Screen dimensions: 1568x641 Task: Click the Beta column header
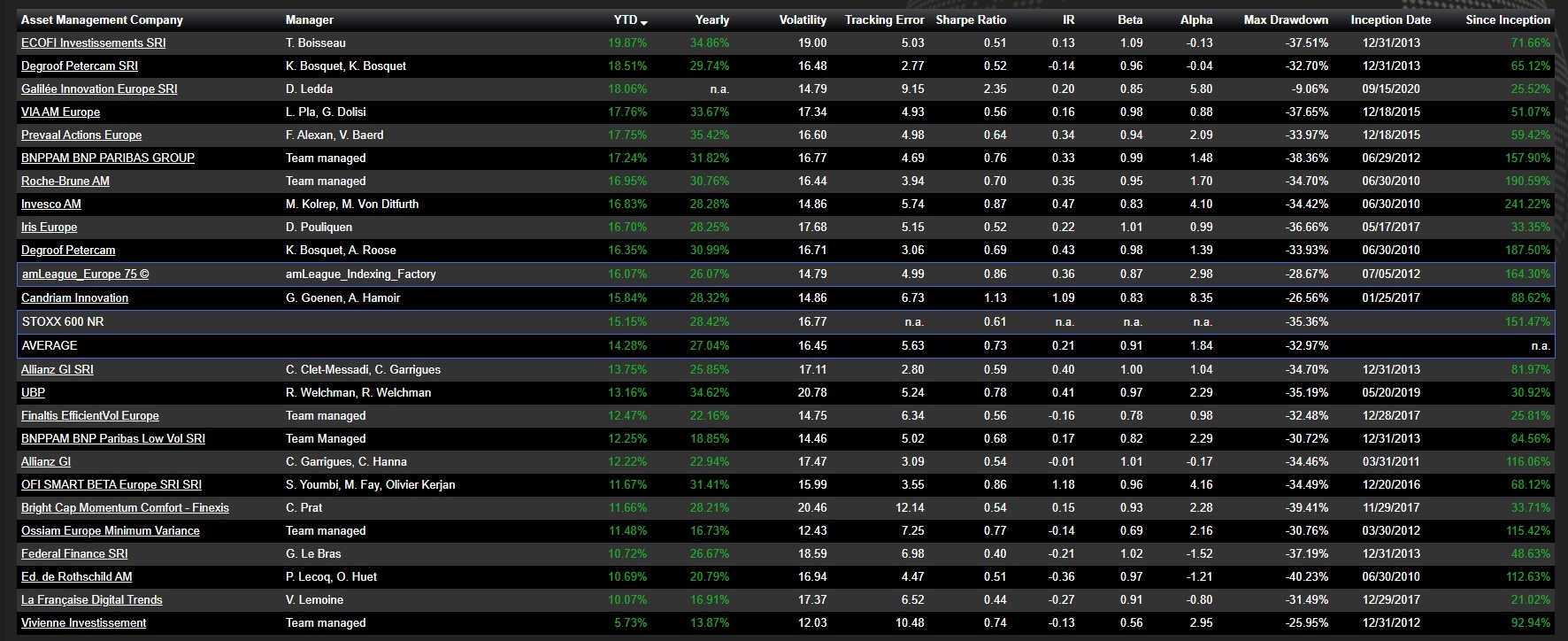pos(1130,19)
